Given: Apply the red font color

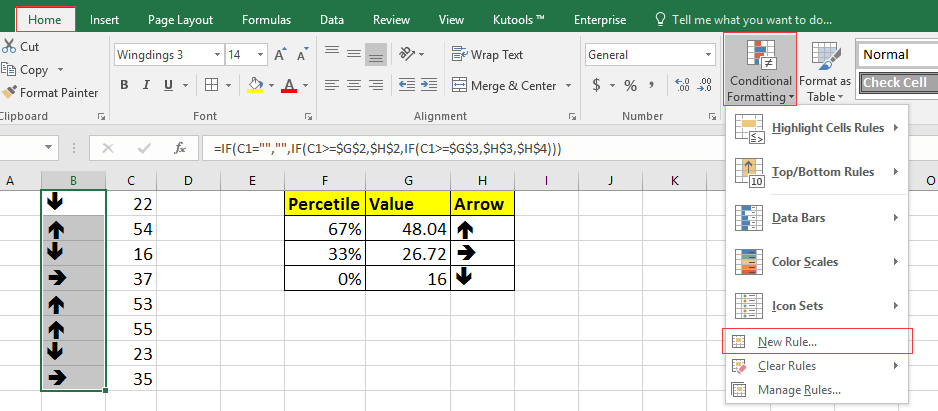Looking at the screenshot, I should (x=290, y=86).
